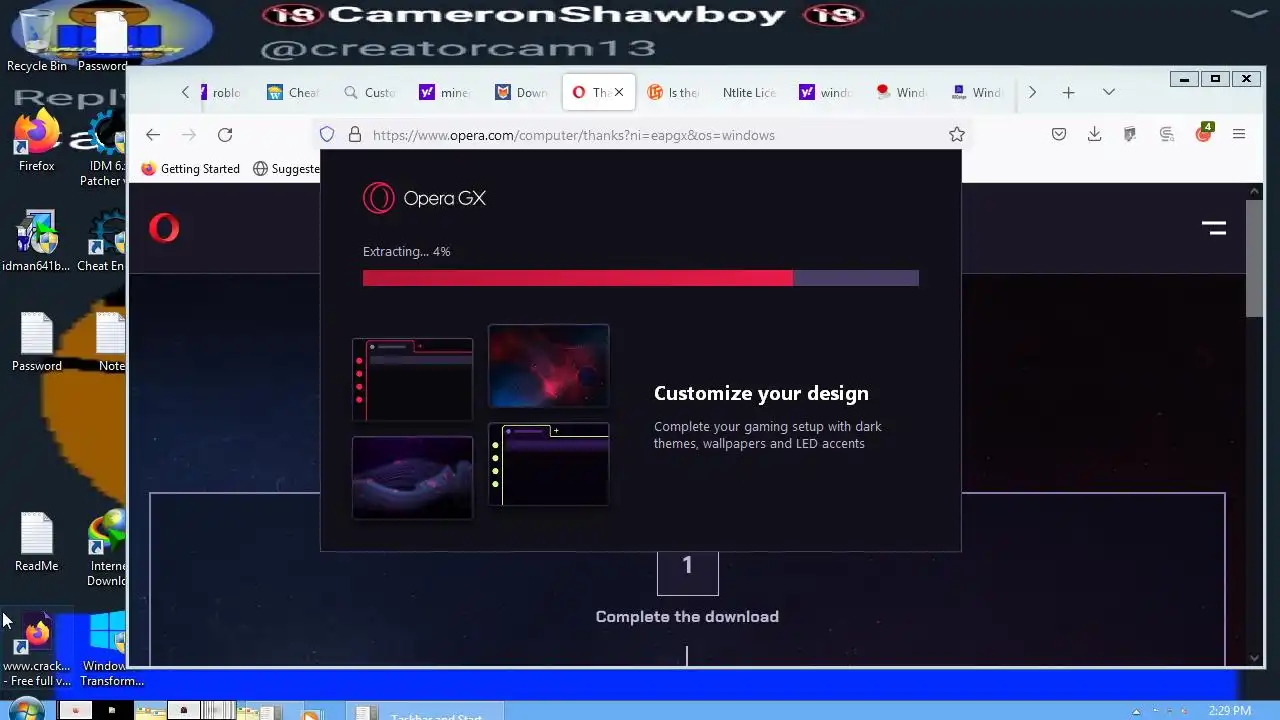Screen dimensions: 1280x720
Task: Switch to the 'windo' Yahoo tab
Action: click(x=826, y=92)
